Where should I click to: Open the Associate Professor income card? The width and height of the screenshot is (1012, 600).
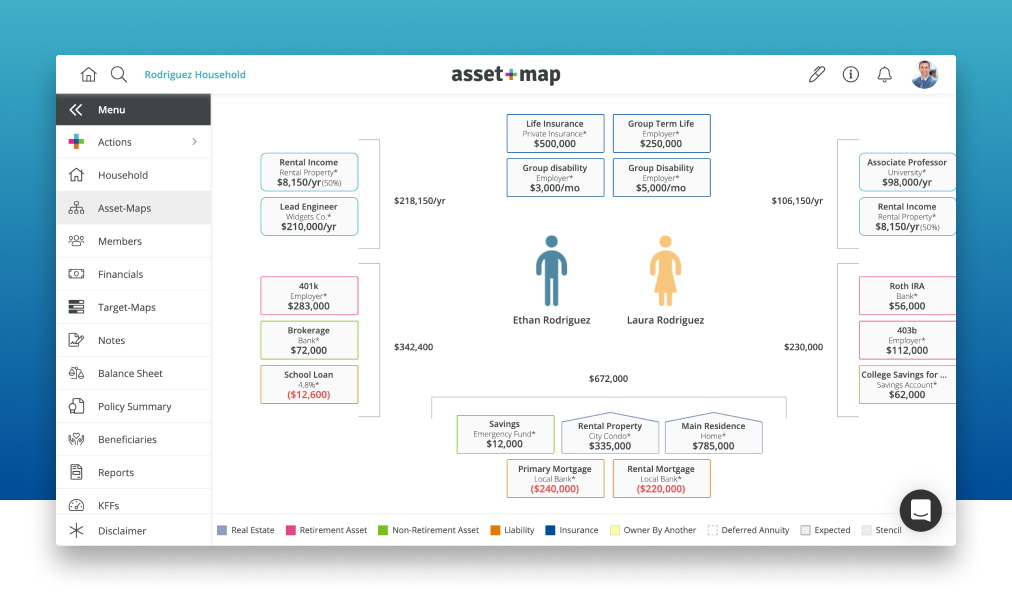pos(907,172)
